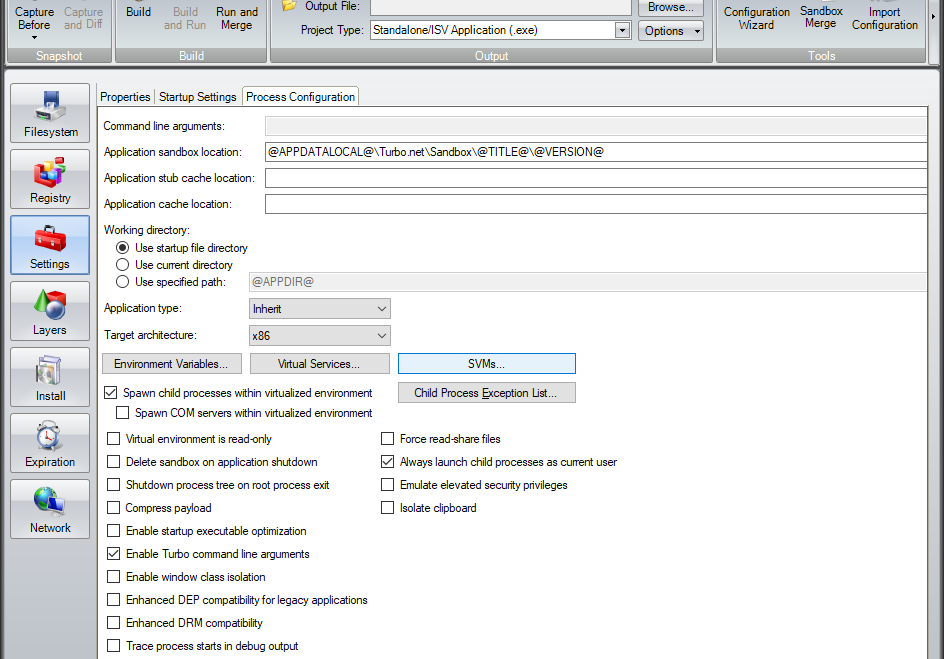Enable window class isolation
944x659 pixels.
click(x=113, y=577)
